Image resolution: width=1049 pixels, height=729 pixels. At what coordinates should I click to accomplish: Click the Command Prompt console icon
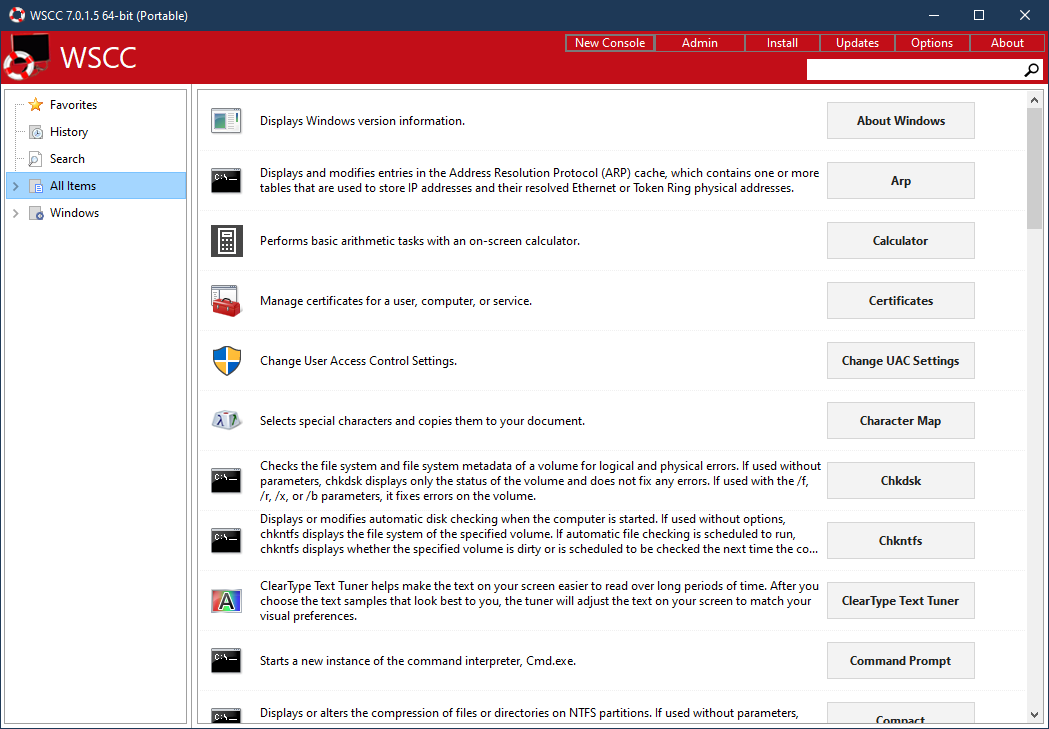[226, 661]
